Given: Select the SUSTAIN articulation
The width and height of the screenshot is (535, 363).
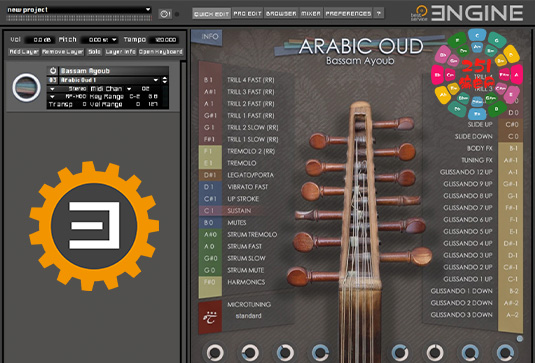Looking at the screenshot, I should click(x=239, y=211).
